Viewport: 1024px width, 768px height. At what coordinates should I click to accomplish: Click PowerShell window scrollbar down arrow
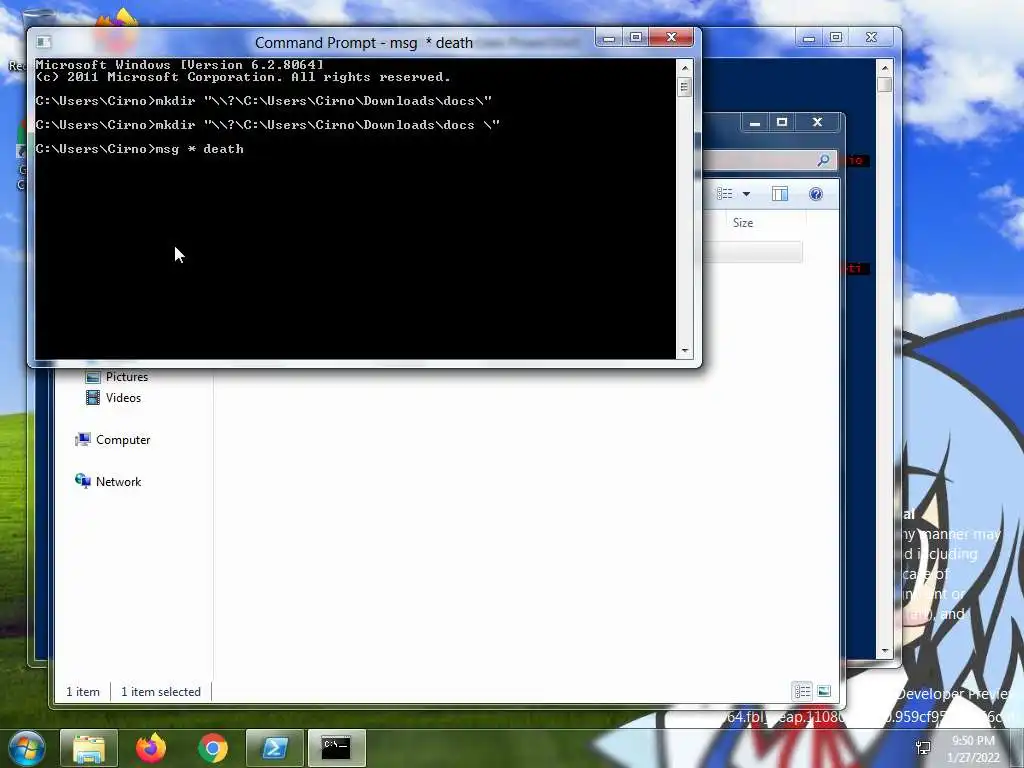(885, 650)
